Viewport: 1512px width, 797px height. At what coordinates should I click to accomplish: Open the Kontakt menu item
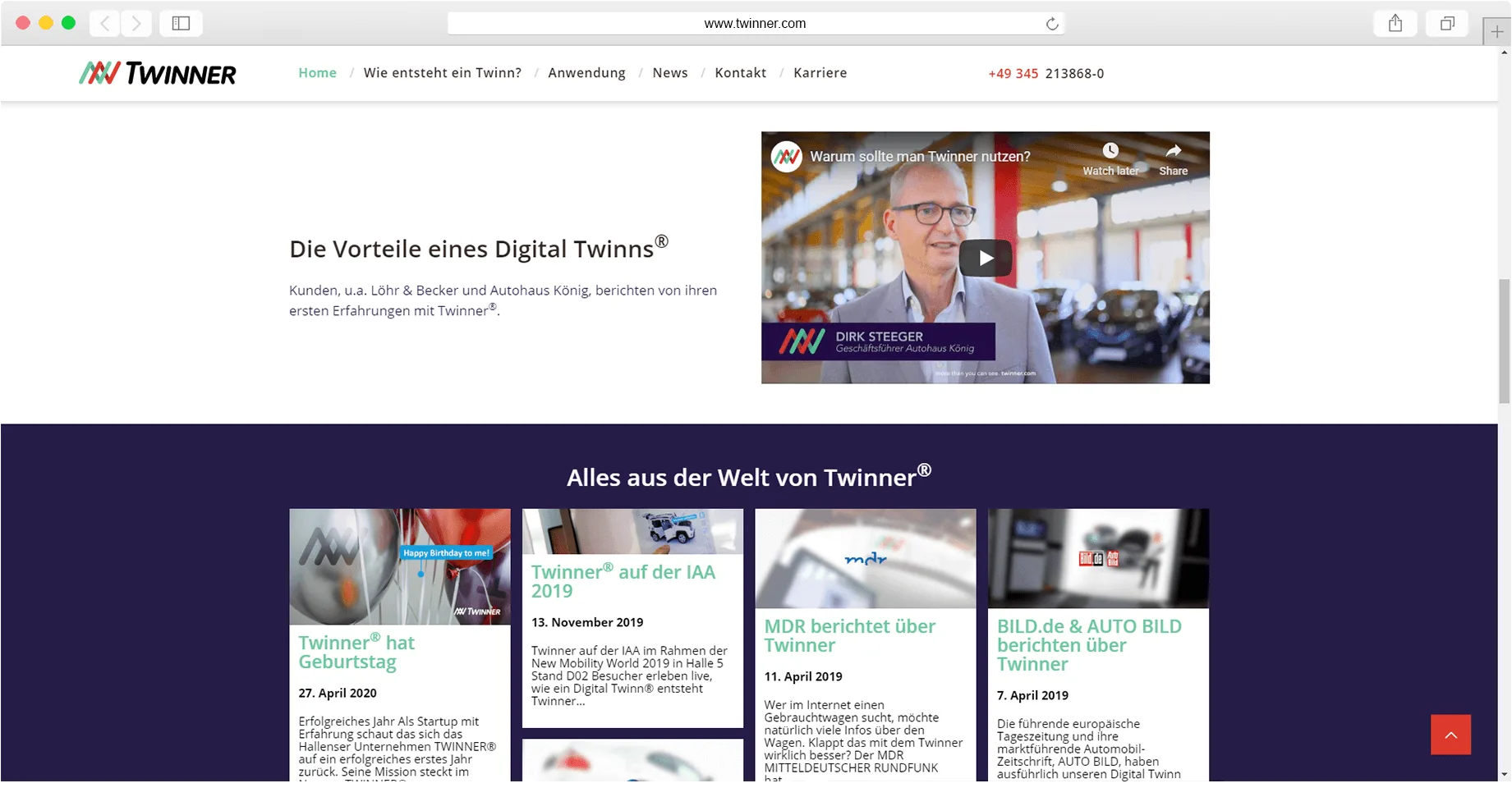tap(741, 73)
